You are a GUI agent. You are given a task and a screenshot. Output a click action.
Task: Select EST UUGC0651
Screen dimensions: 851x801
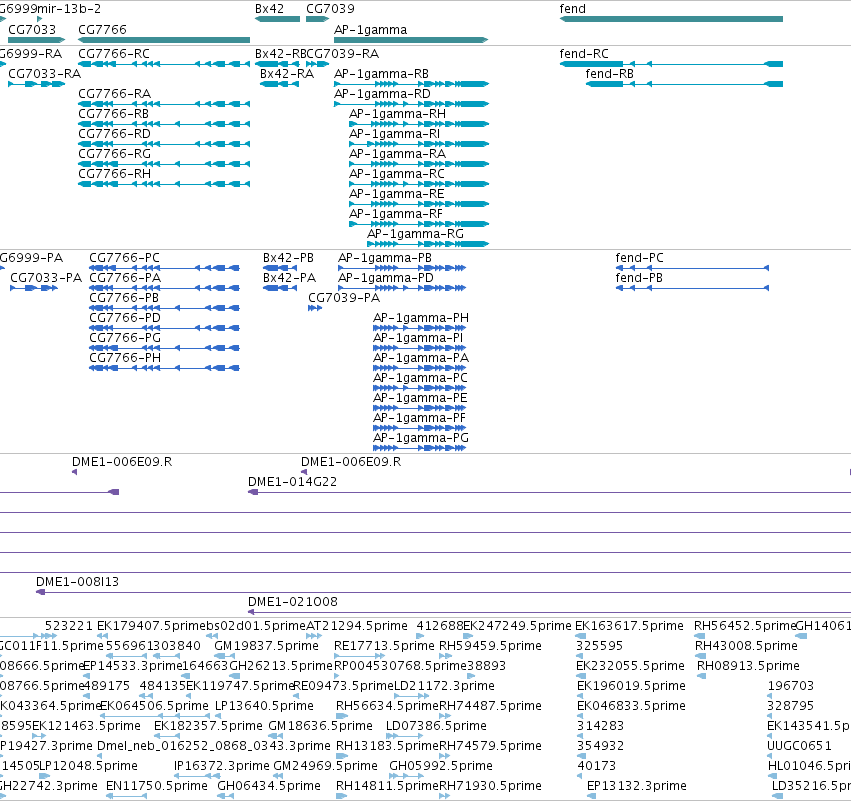(x=799, y=745)
